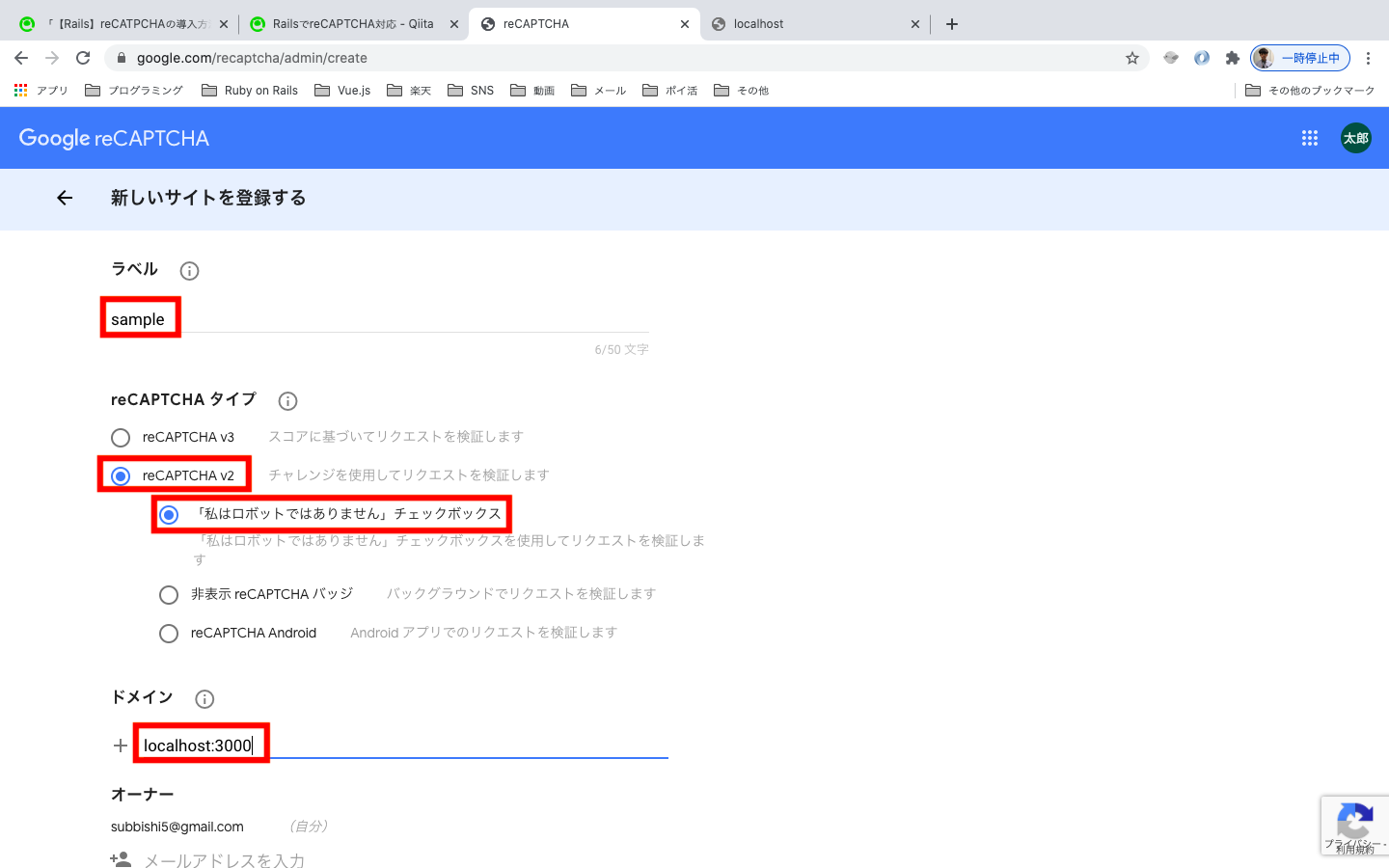The width and height of the screenshot is (1389, 868).
Task: Click the 一時停止中 profile button
Action: [x=1300, y=58]
